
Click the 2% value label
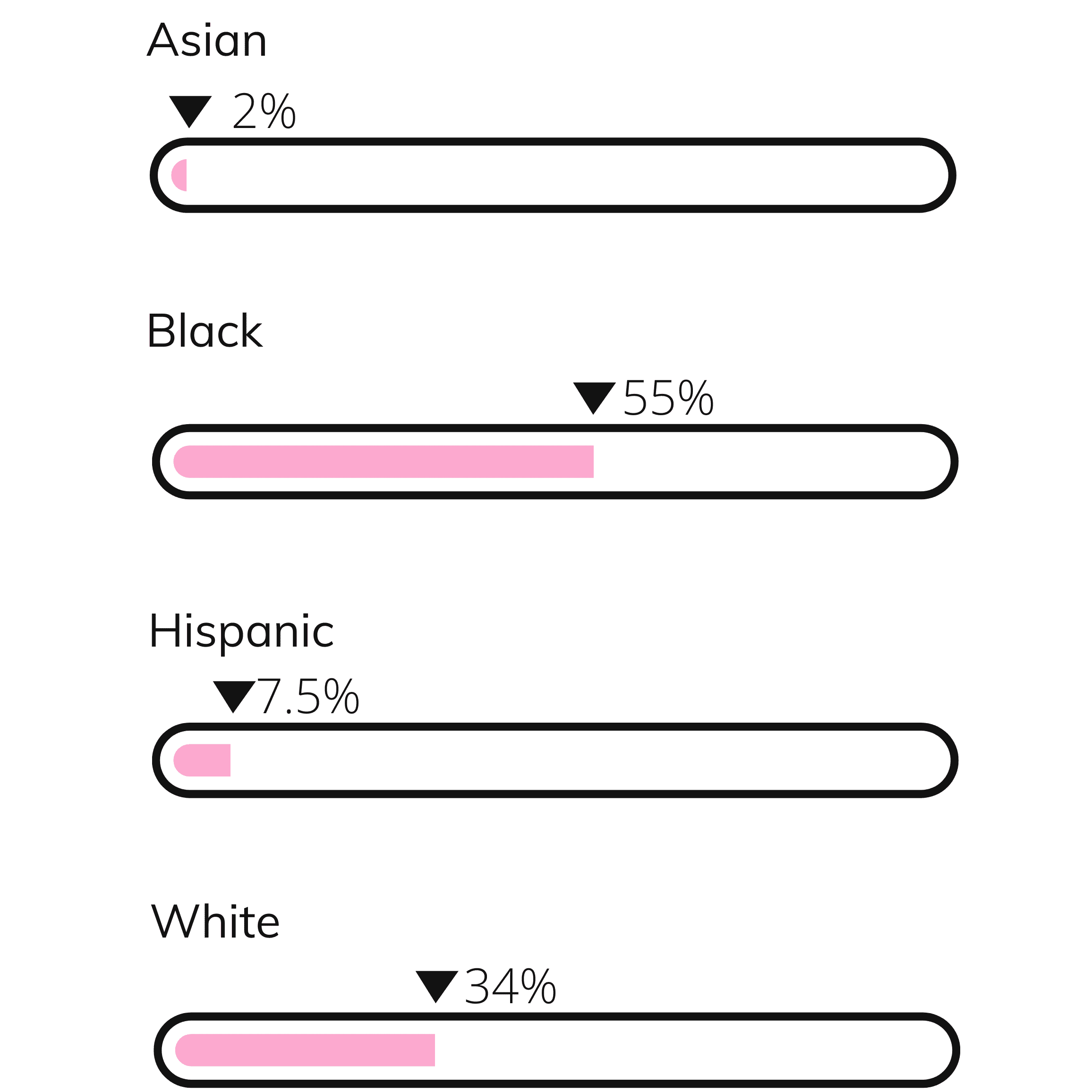[x=264, y=111]
